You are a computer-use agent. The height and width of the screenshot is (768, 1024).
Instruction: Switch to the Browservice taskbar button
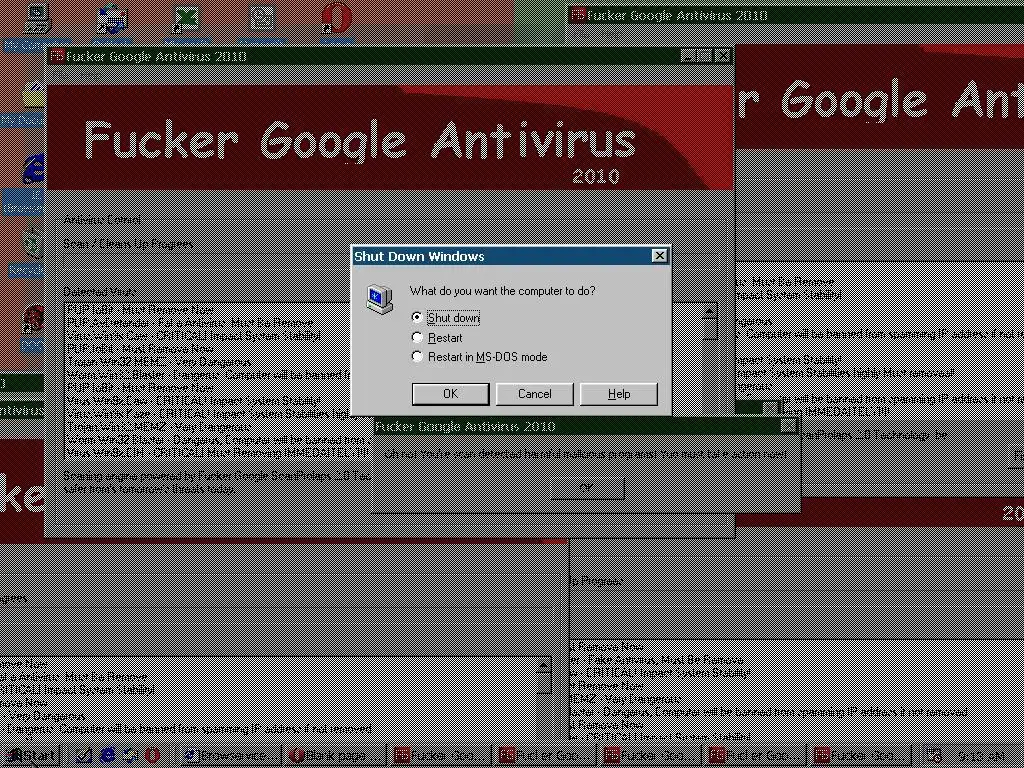click(x=231, y=756)
